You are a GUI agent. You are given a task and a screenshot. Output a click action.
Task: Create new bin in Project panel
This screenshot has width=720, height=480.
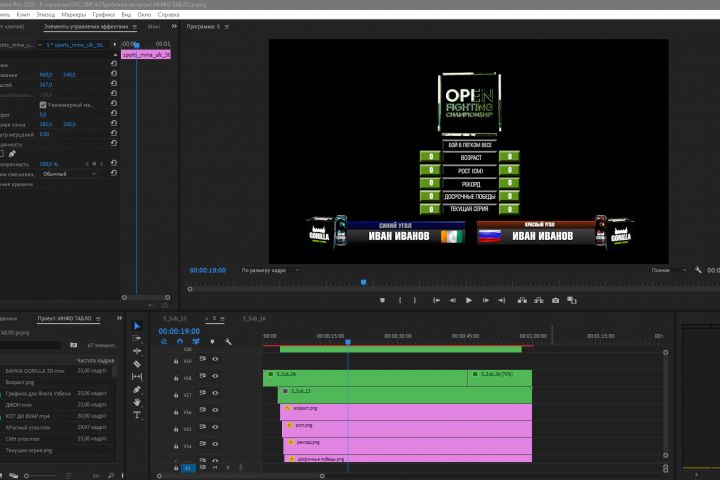(73, 345)
